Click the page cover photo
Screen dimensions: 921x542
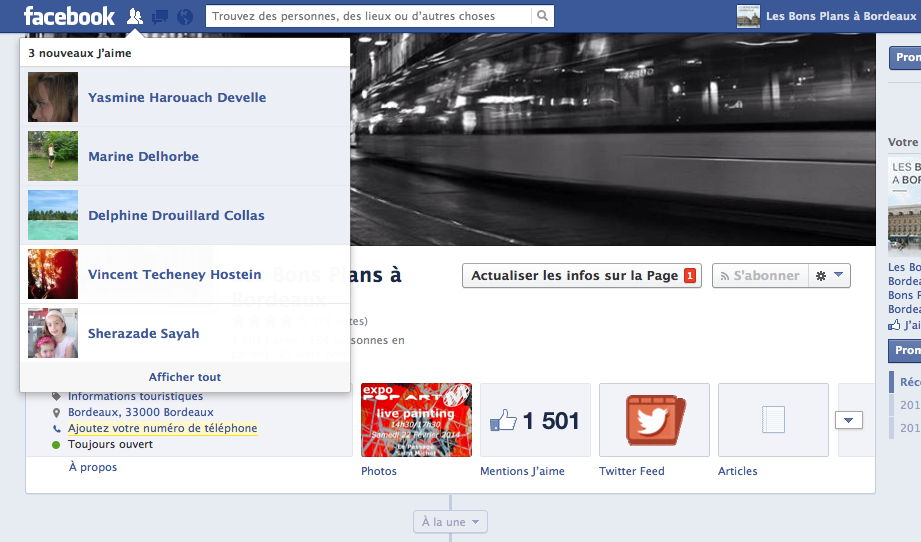click(x=613, y=139)
